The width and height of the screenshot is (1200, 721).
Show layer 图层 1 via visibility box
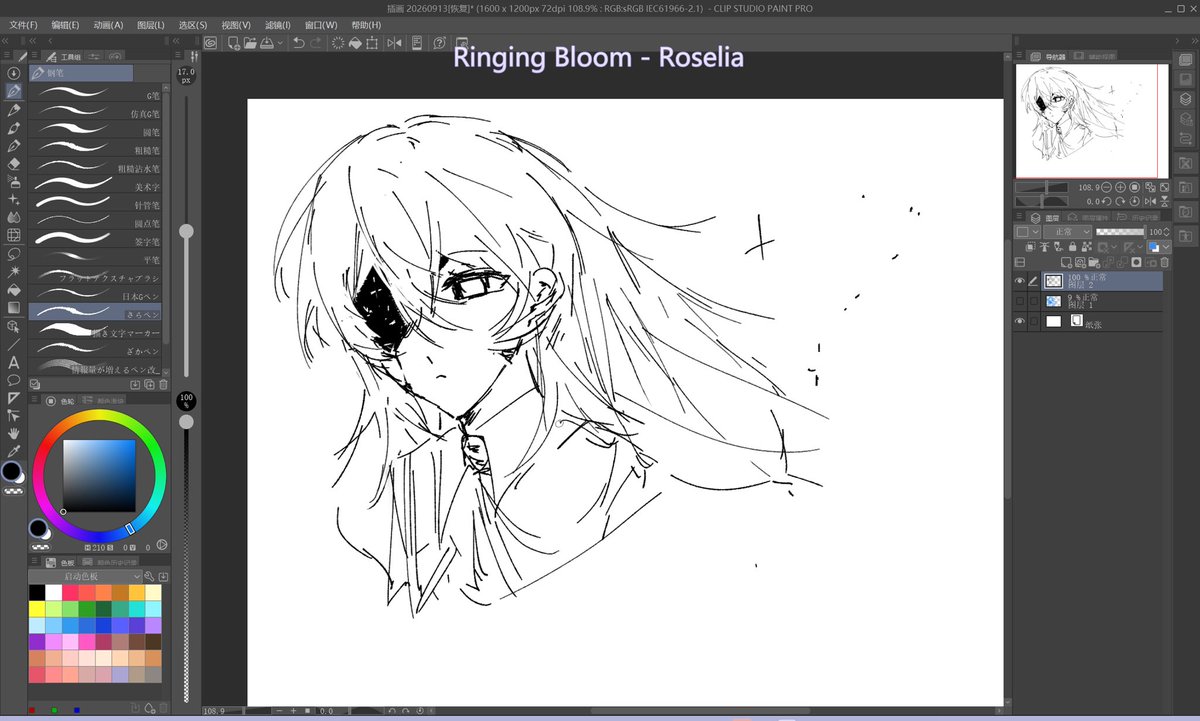pos(1020,301)
